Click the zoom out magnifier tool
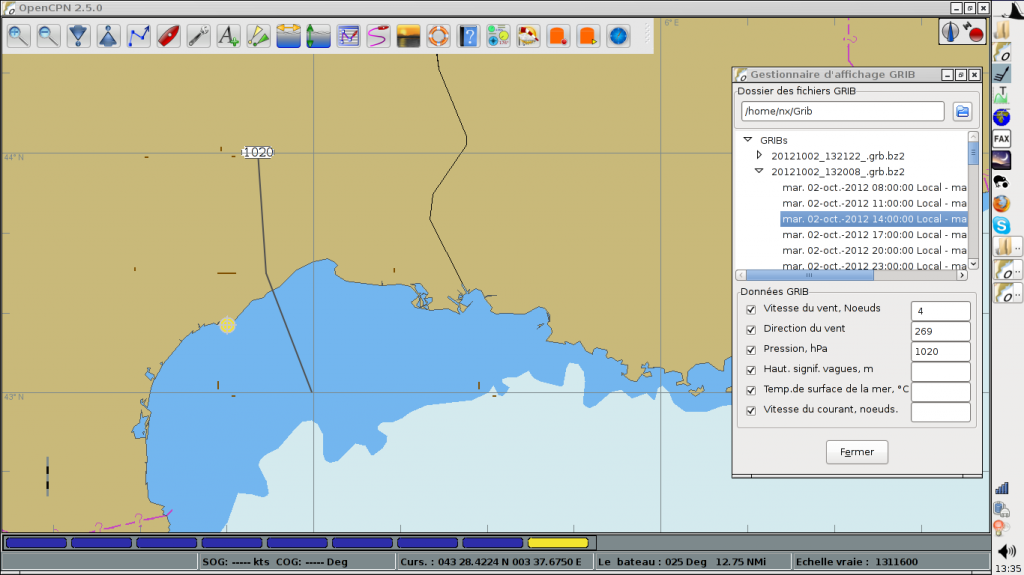The width and height of the screenshot is (1024, 575). pyautogui.click(x=49, y=37)
